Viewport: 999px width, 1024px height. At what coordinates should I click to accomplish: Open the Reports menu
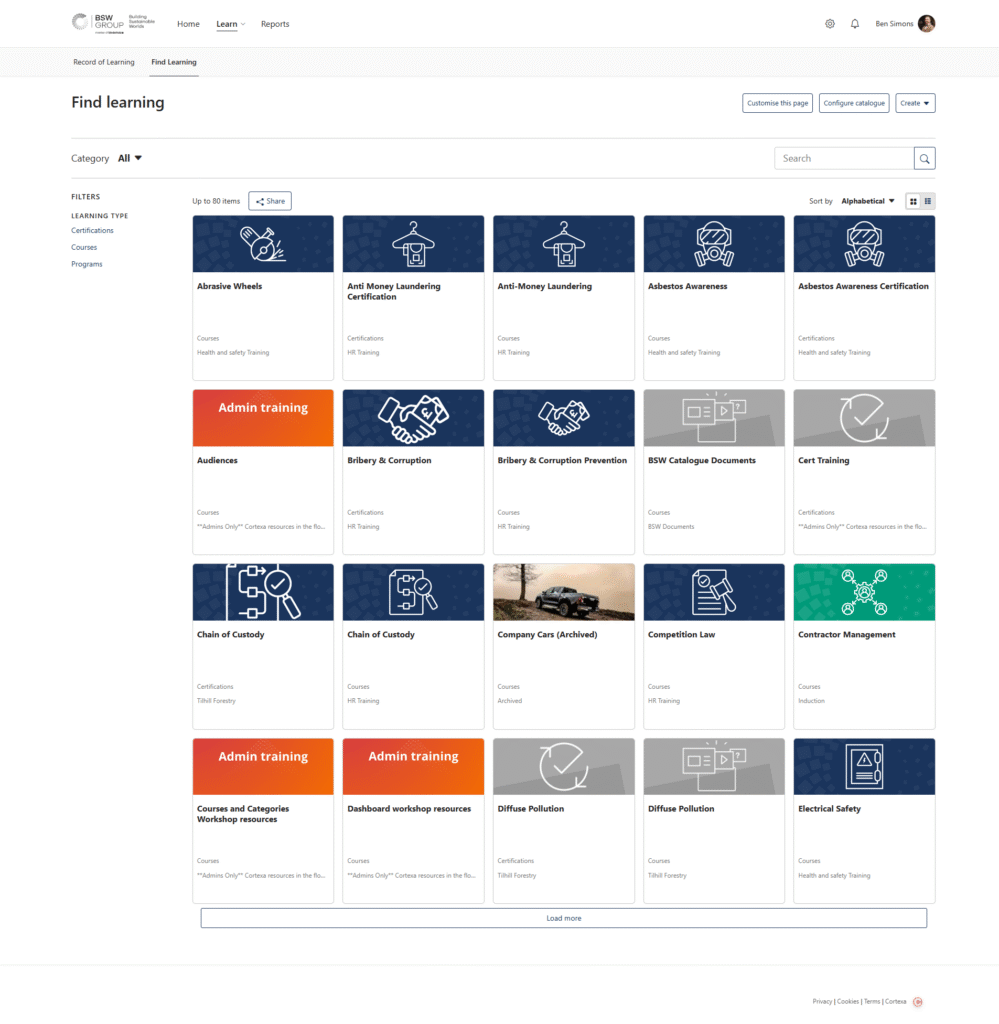click(x=275, y=23)
